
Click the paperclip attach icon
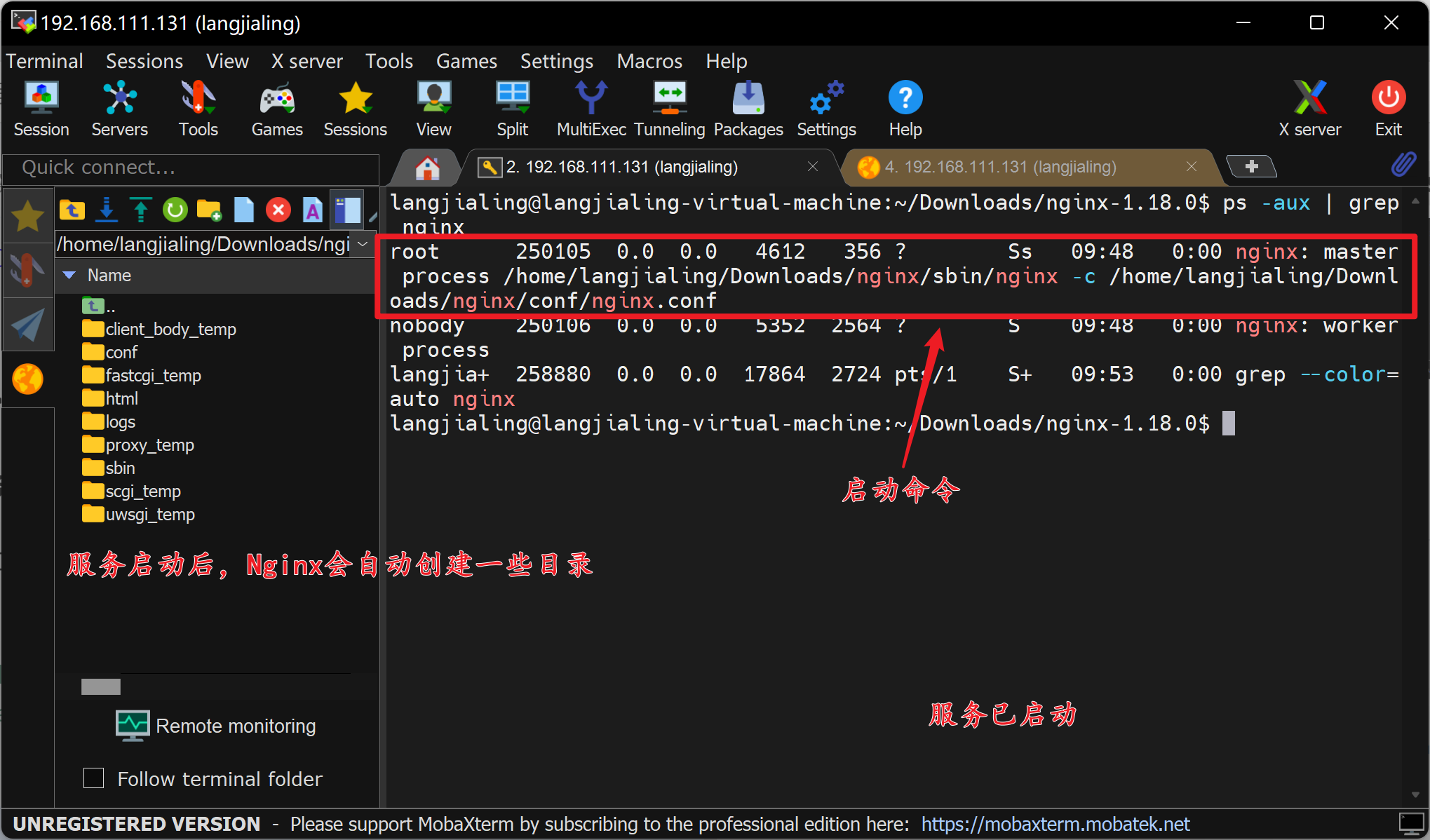1403,164
